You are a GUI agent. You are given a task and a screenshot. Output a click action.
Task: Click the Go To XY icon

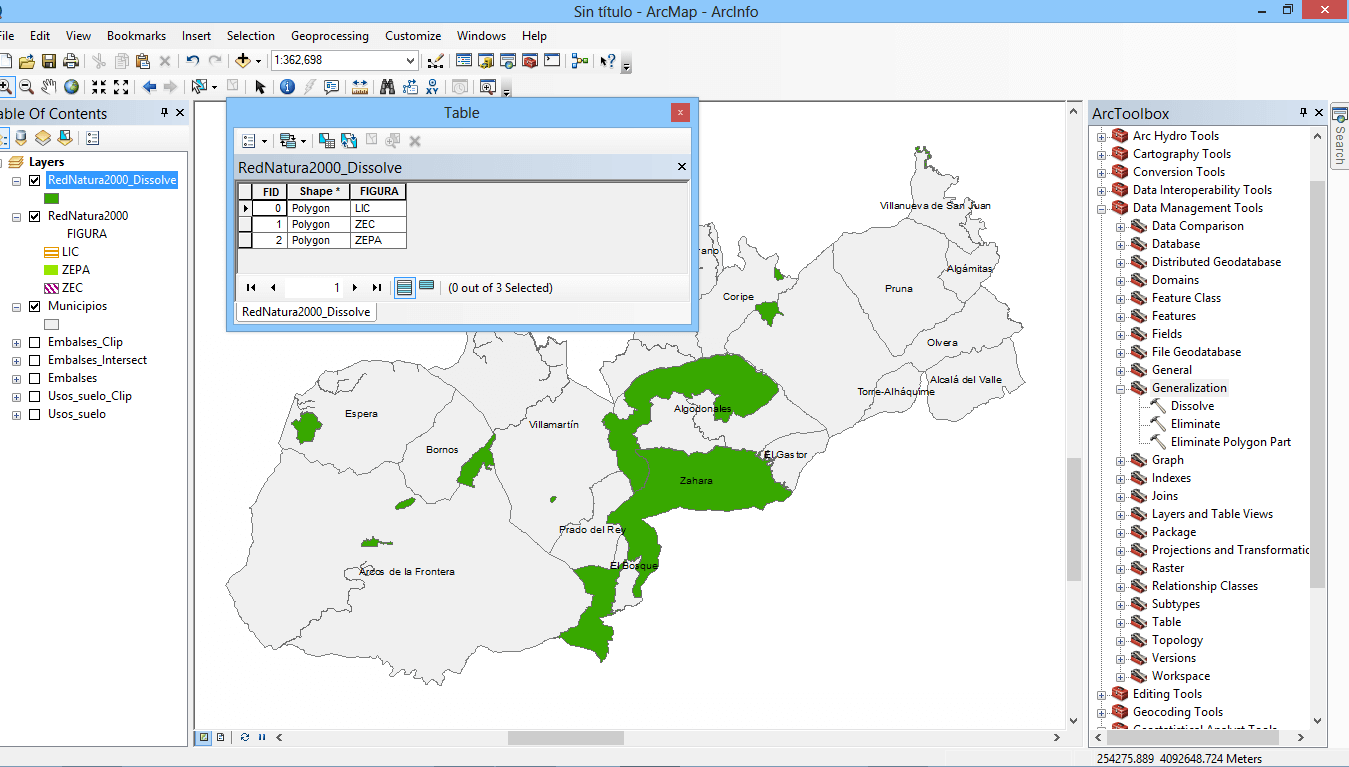click(x=434, y=87)
